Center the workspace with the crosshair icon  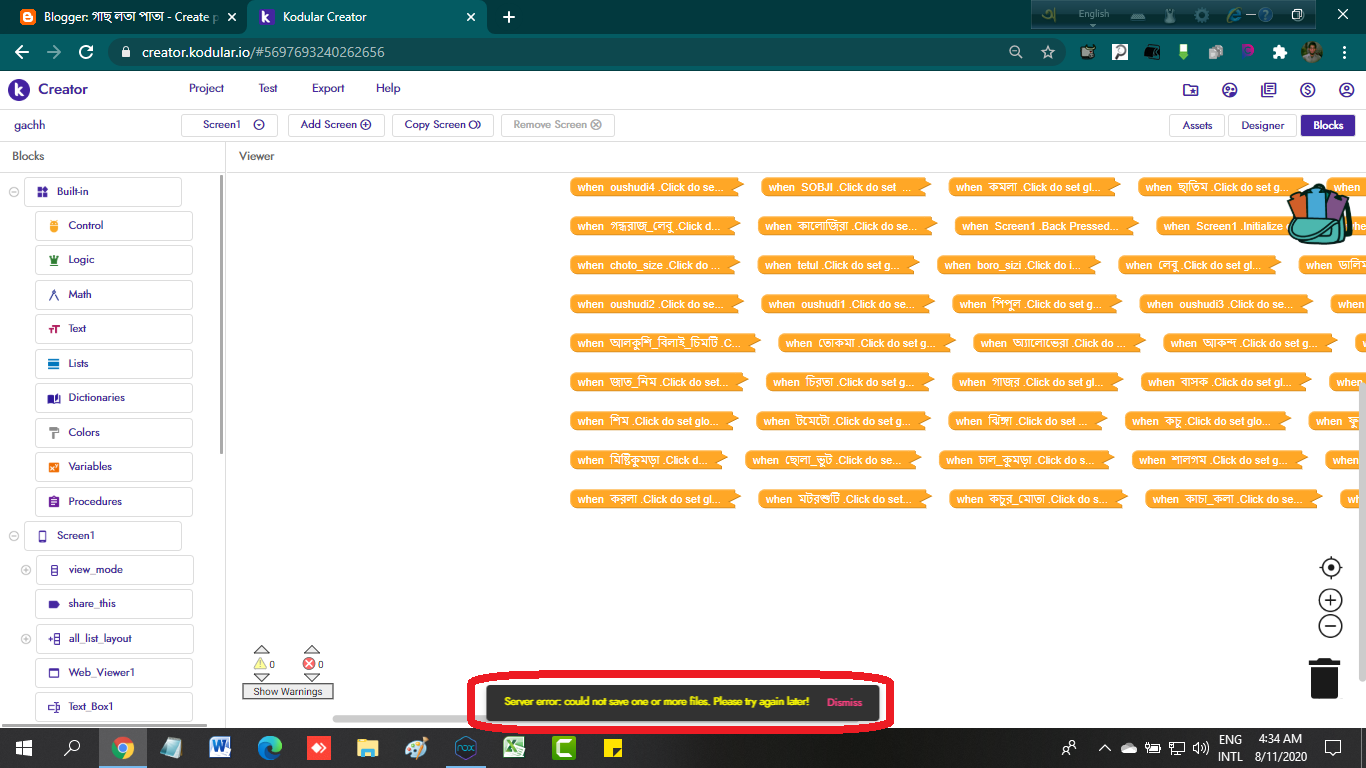point(1330,568)
